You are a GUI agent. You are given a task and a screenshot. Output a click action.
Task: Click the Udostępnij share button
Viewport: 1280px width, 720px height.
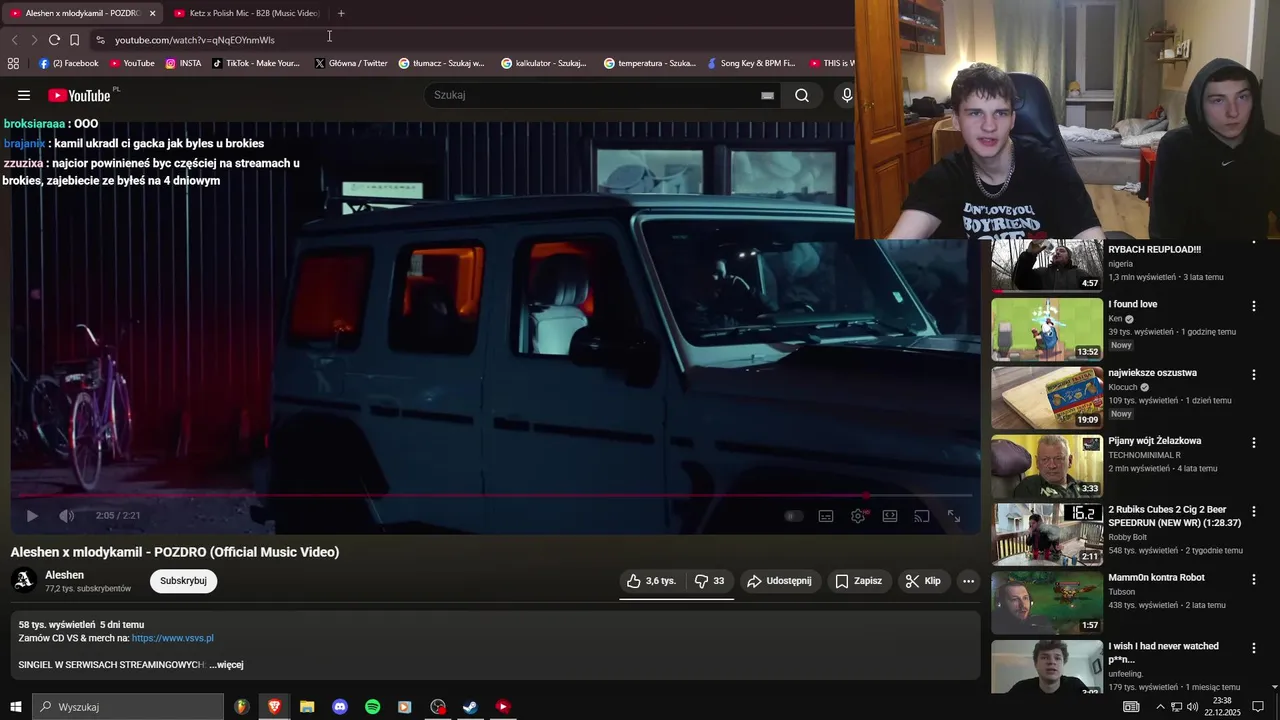[779, 581]
